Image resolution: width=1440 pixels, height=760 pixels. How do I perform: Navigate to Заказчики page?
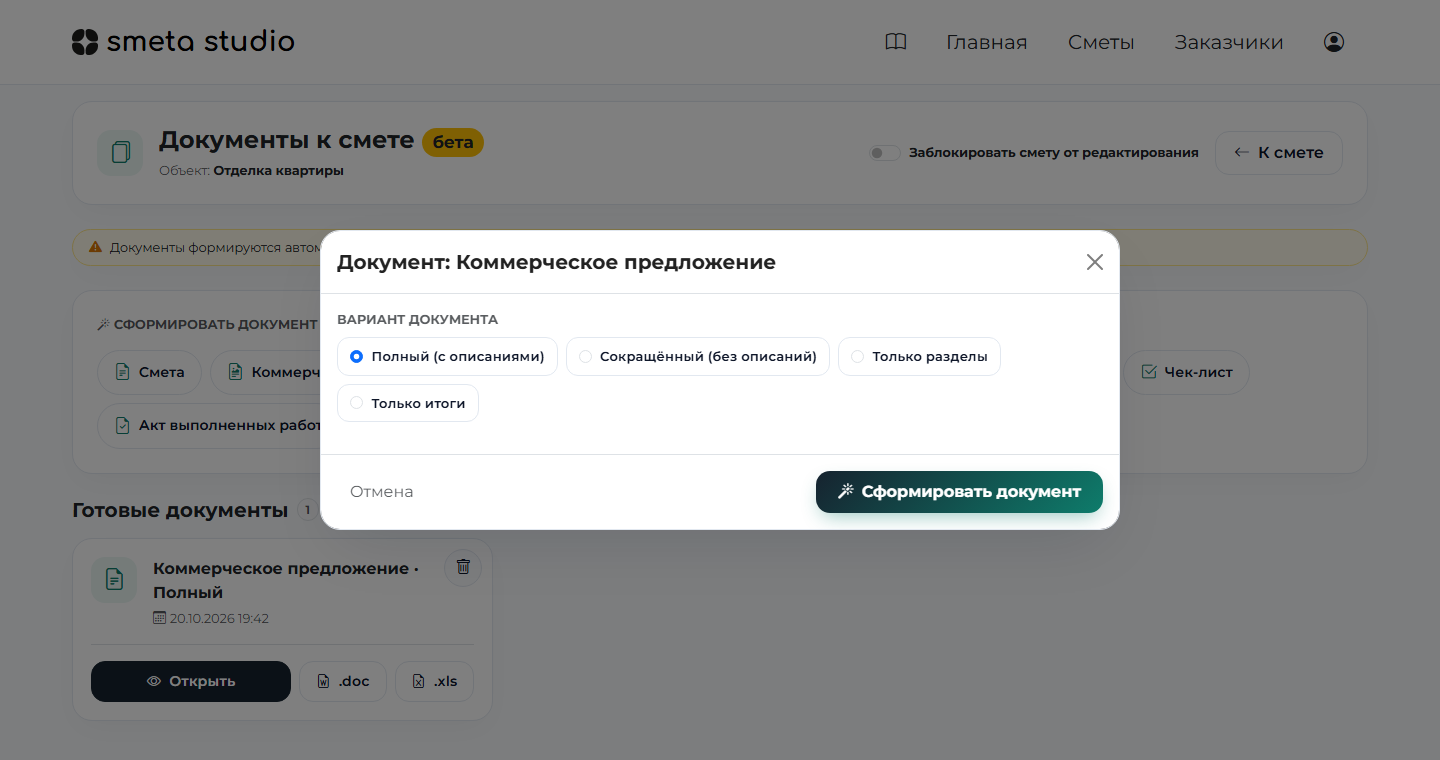(1229, 42)
